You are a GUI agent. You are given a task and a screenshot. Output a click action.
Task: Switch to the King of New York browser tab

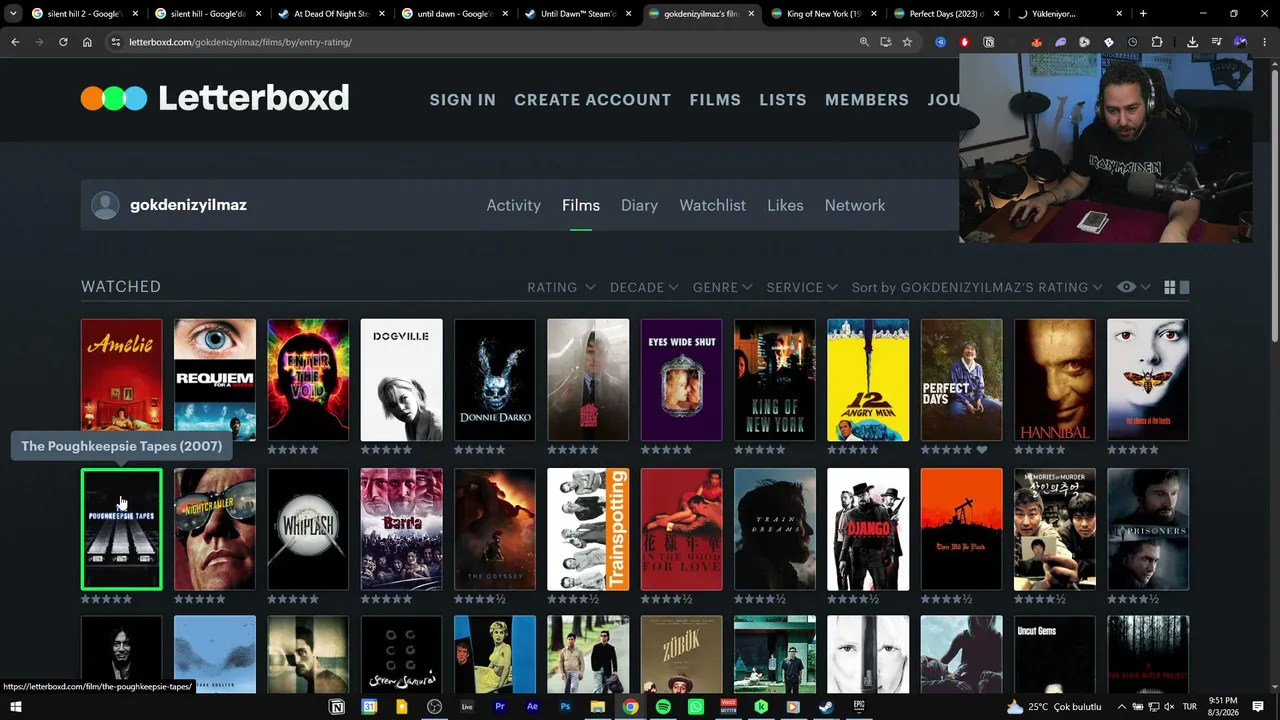(x=822, y=14)
